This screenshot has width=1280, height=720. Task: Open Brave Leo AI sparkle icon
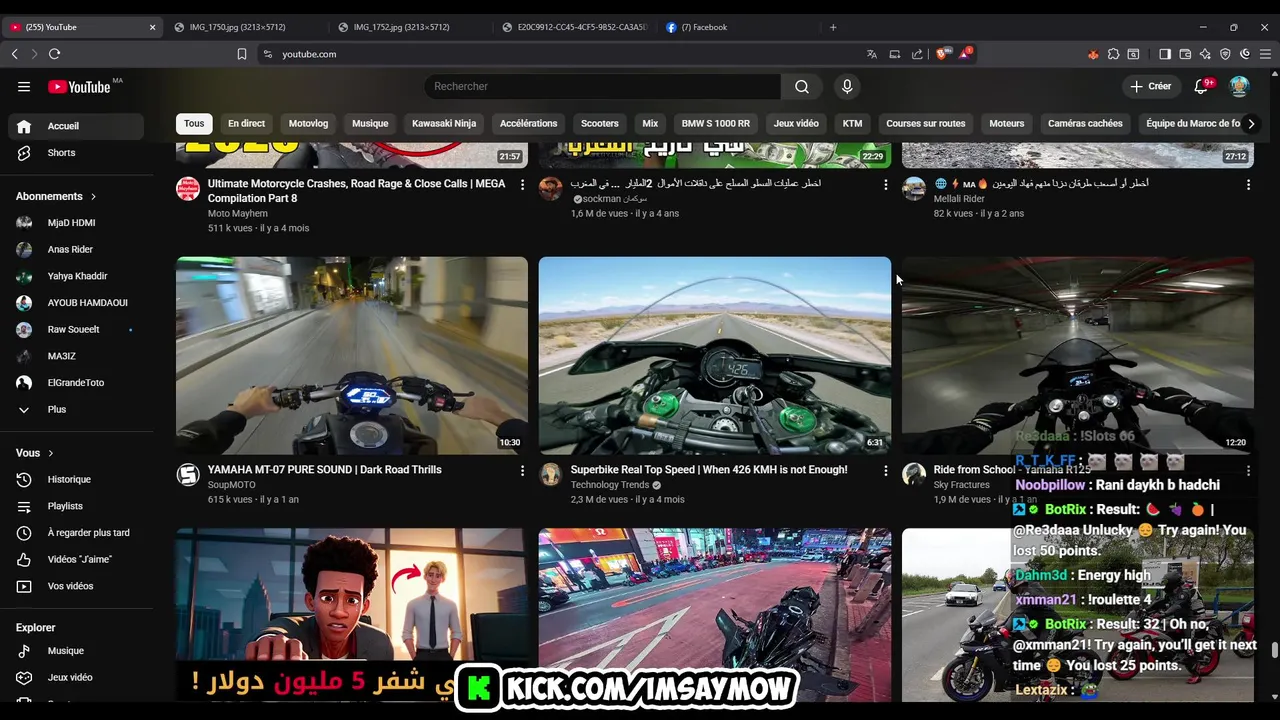[1205, 54]
